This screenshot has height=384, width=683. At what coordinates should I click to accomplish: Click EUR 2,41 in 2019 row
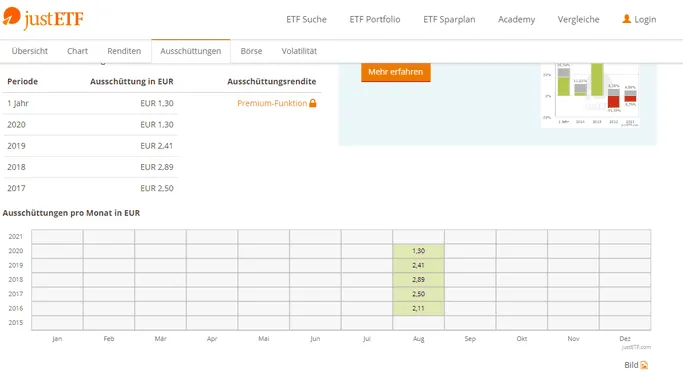tap(157, 146)
